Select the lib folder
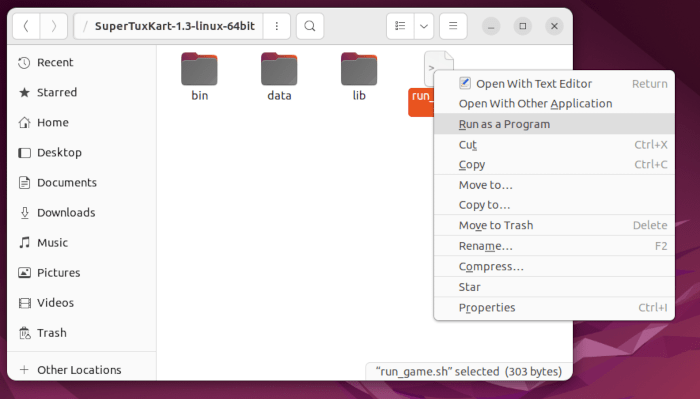 359,77
